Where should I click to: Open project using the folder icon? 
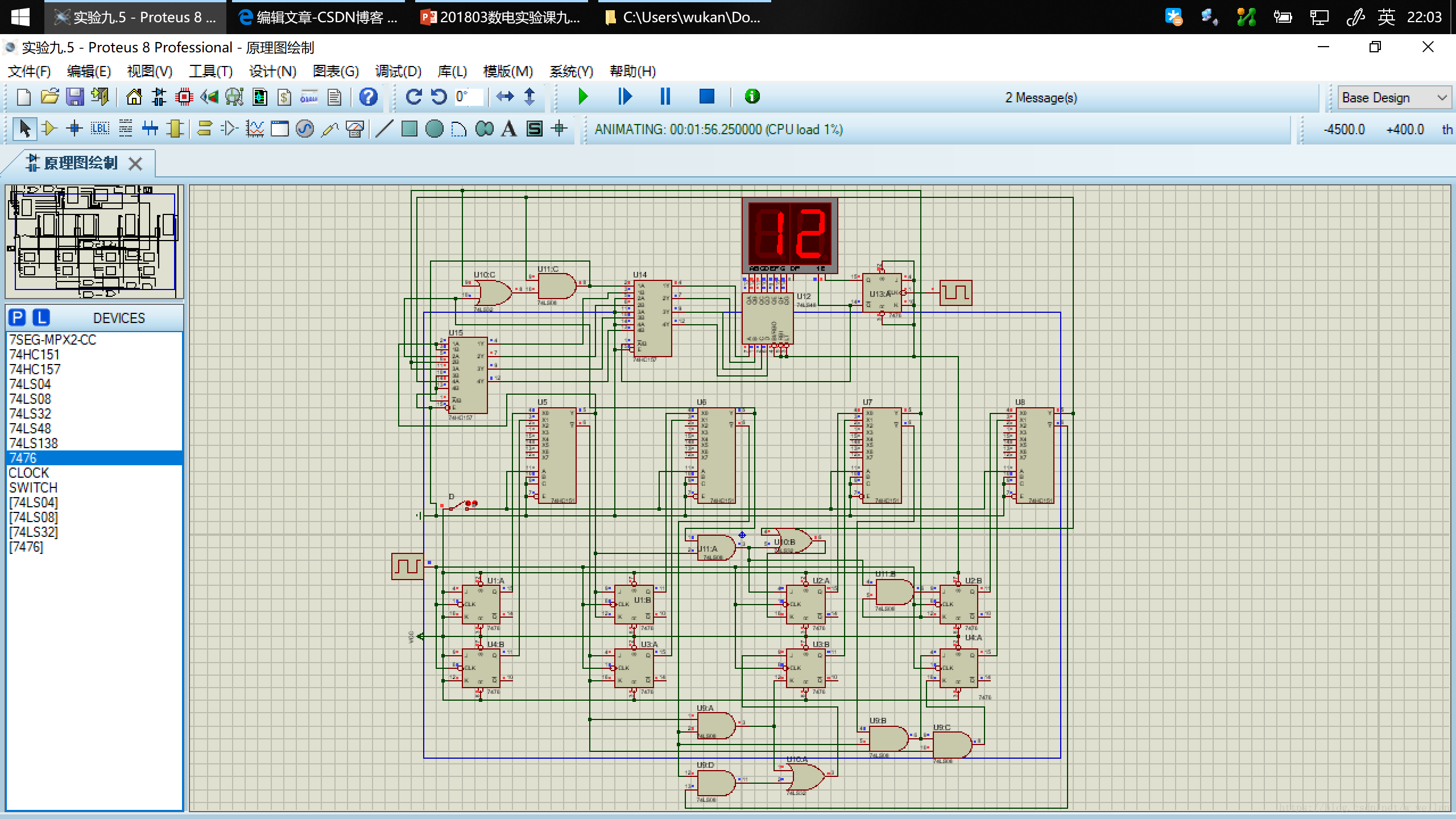pyautogui.click(x=49, y=97)
